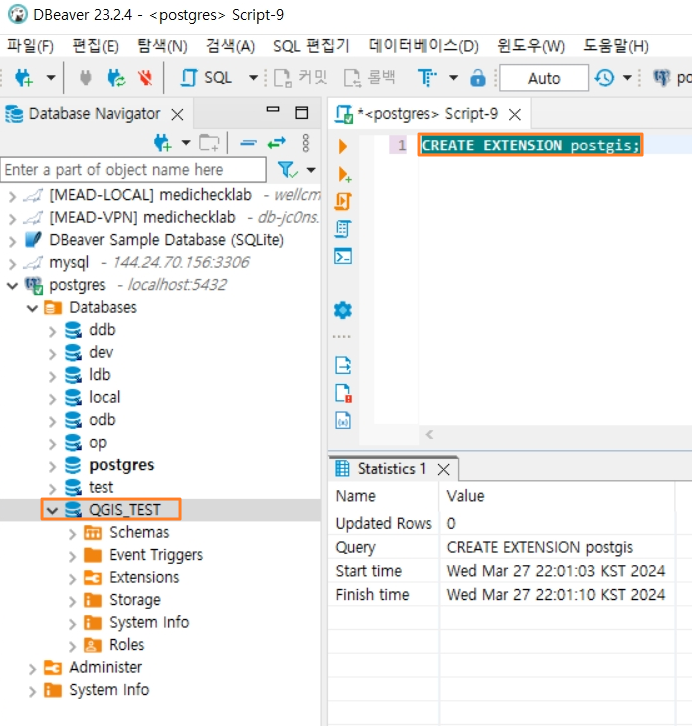Image resolution: width=692 pixels, height=726 pixels.
Task: Click the 롤백 (Rollback) button
Action: coord(370,78)
